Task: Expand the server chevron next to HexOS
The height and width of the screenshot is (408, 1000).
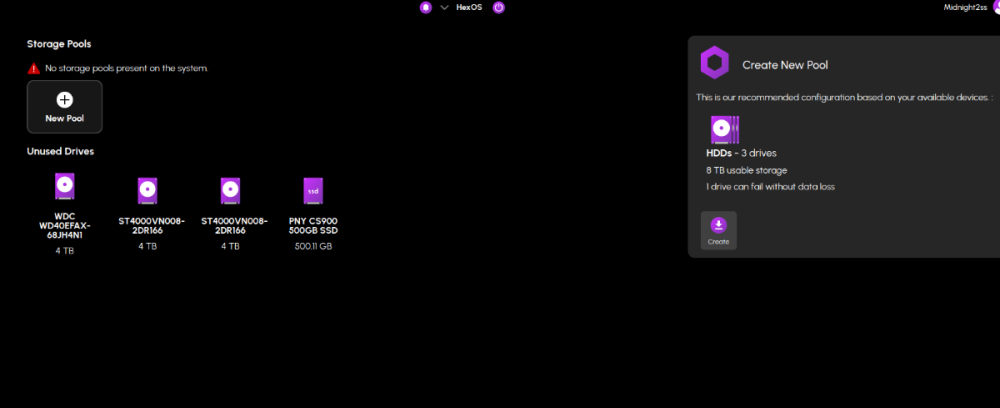Action: point(444,7)
